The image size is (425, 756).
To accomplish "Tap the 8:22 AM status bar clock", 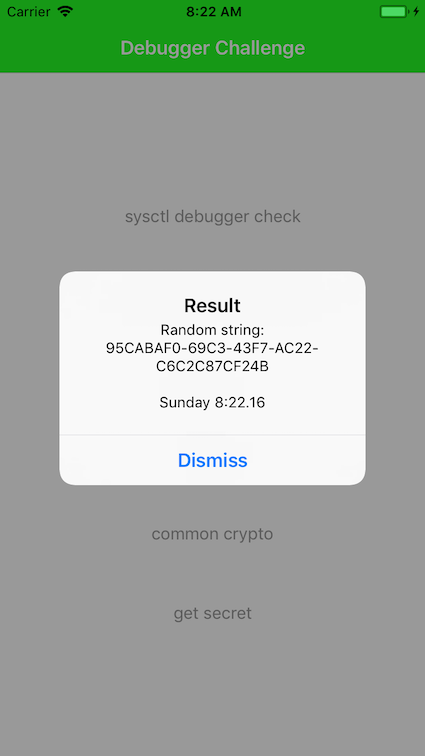I will coord(213,12).
